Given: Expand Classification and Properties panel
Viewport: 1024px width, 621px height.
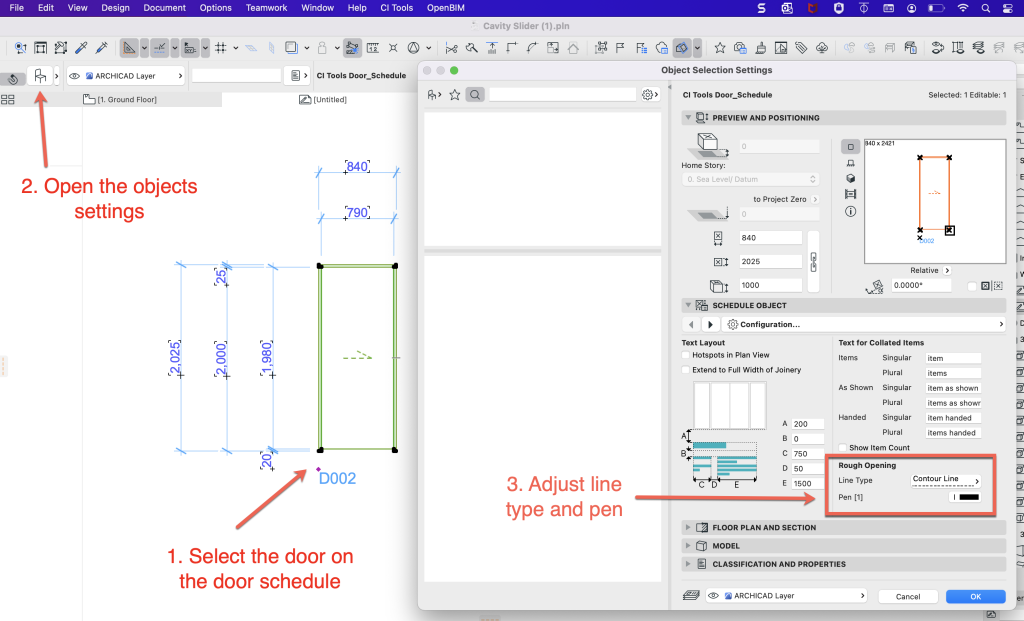Looking at the screenshot, I should coord(688,564).
